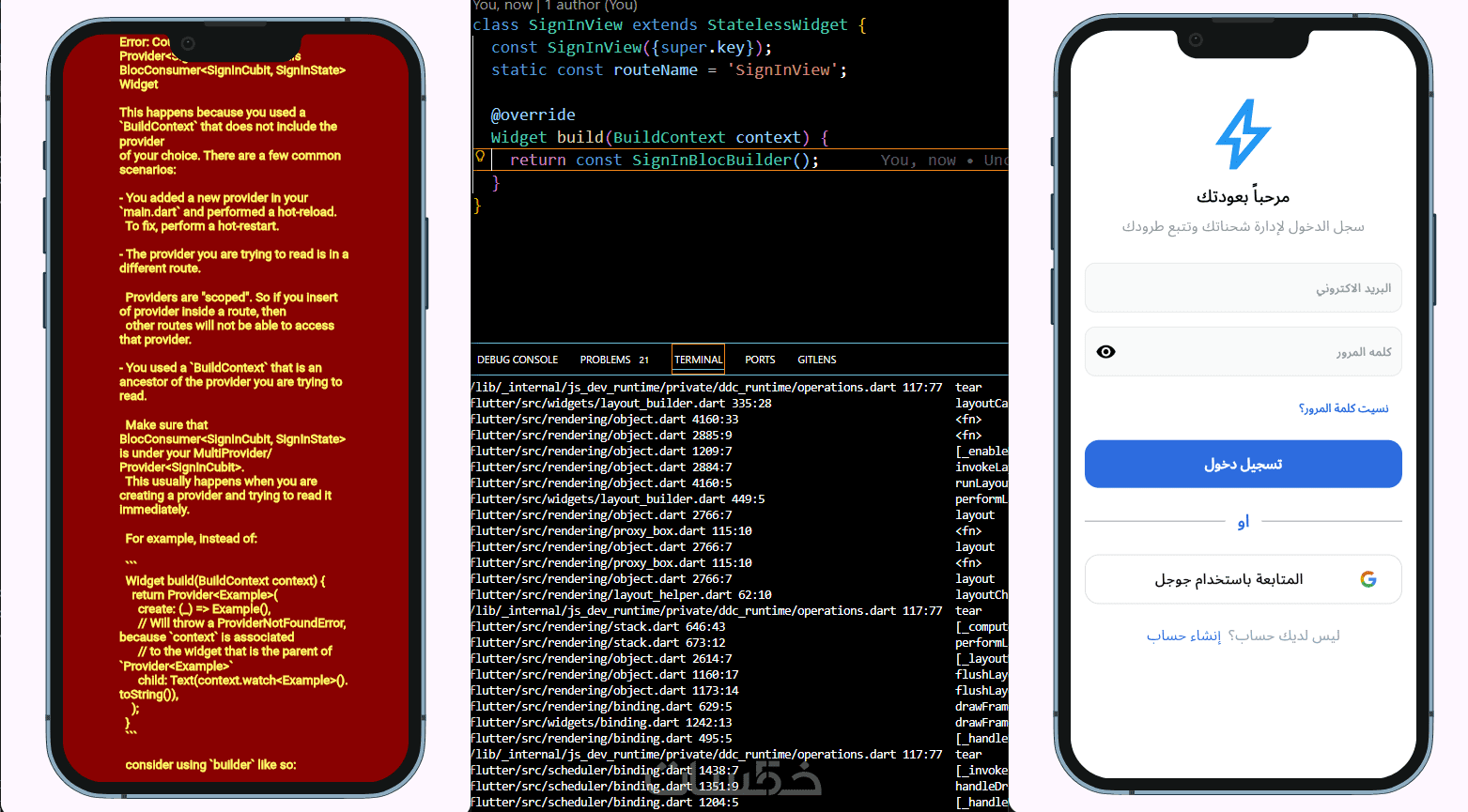
Task: Click the create account link
Action: 1183,636
